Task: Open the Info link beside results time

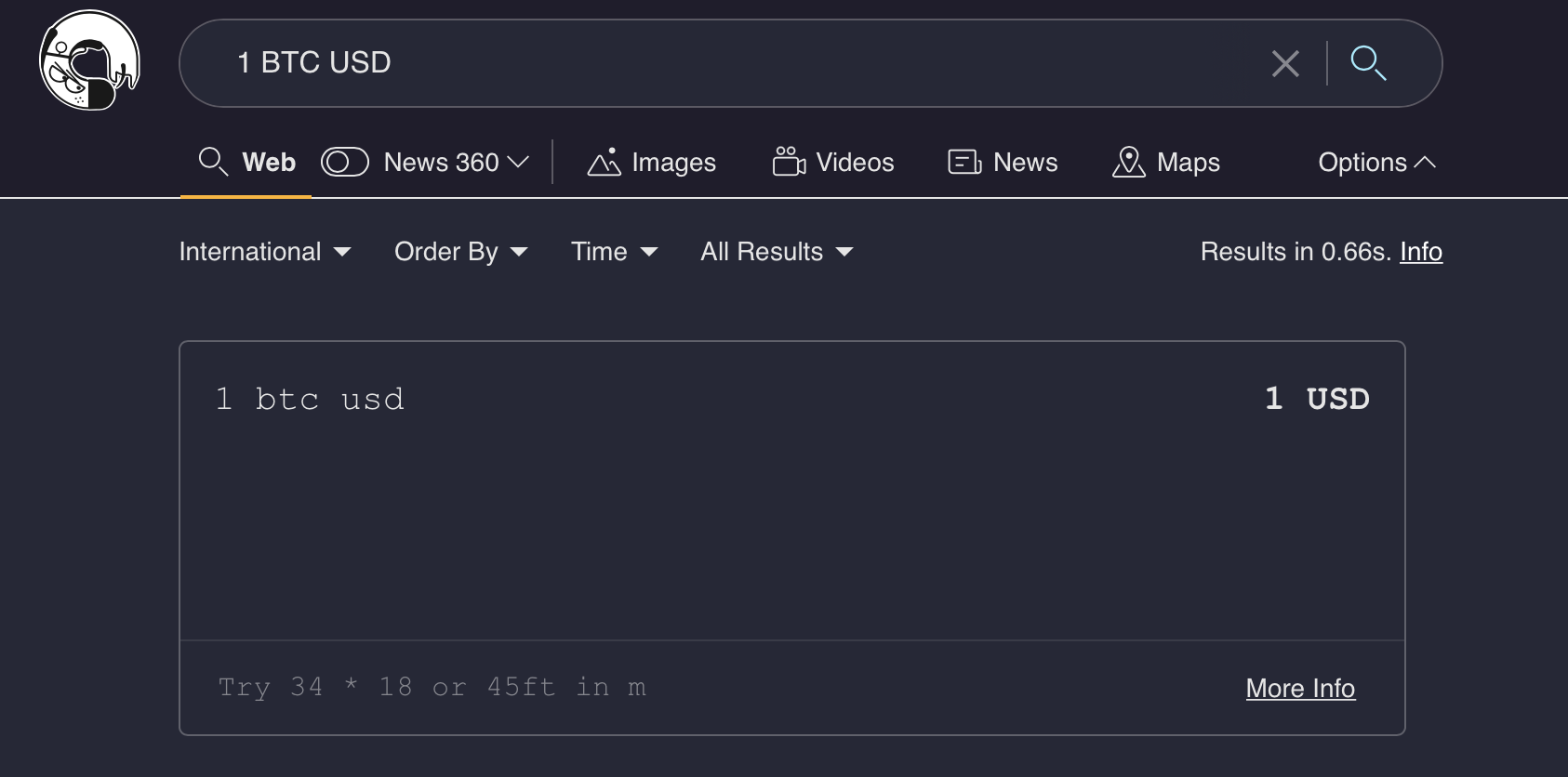Action: click(x=1420, y=252)
